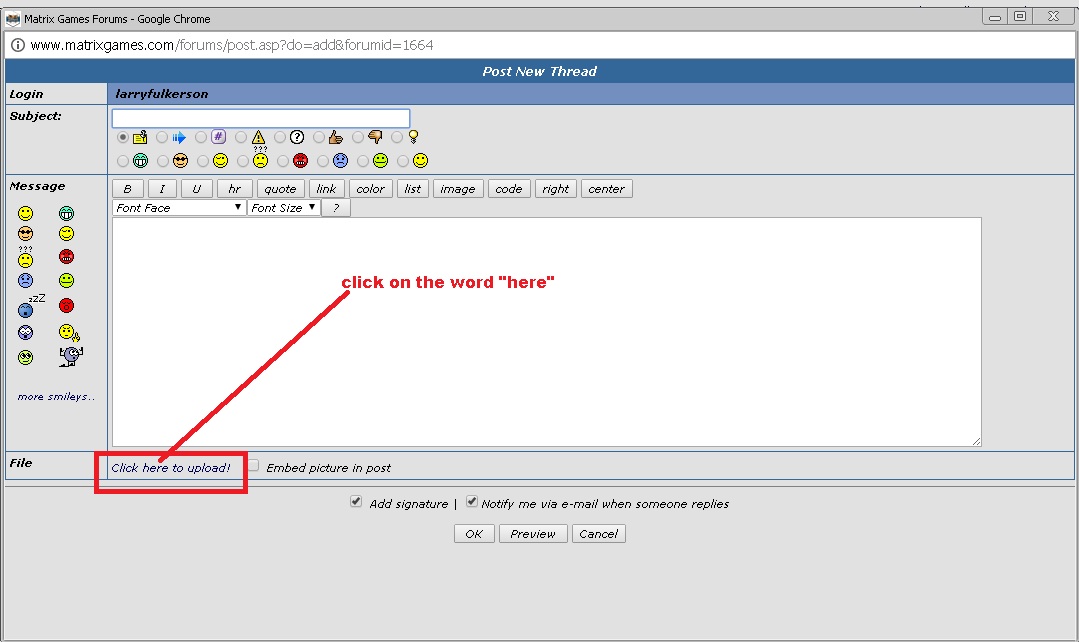1079x642 pixels.
Task: Select the blue arrow post icon radio
Action: point(162,138)
